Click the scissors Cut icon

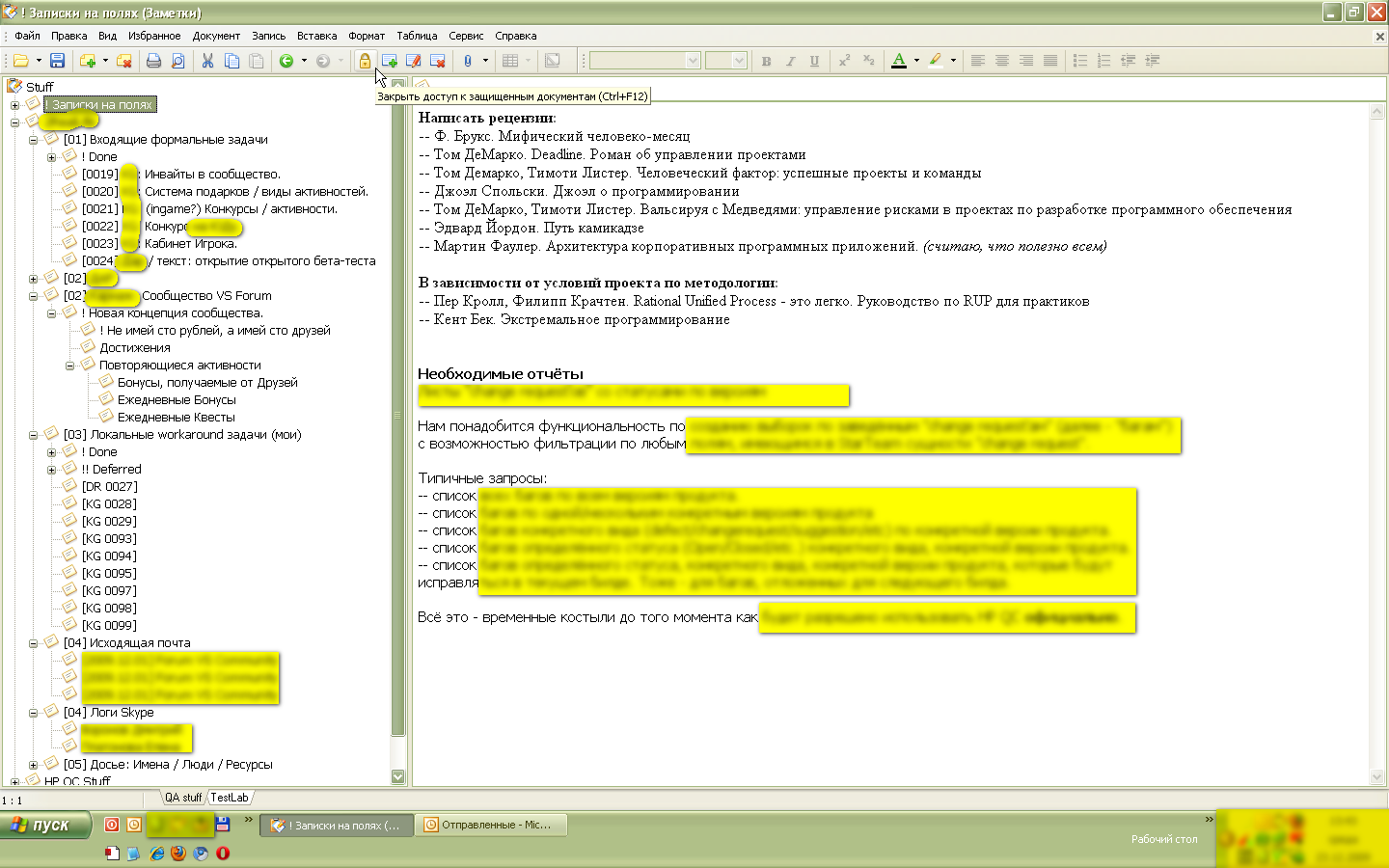(x=207, y=61)
